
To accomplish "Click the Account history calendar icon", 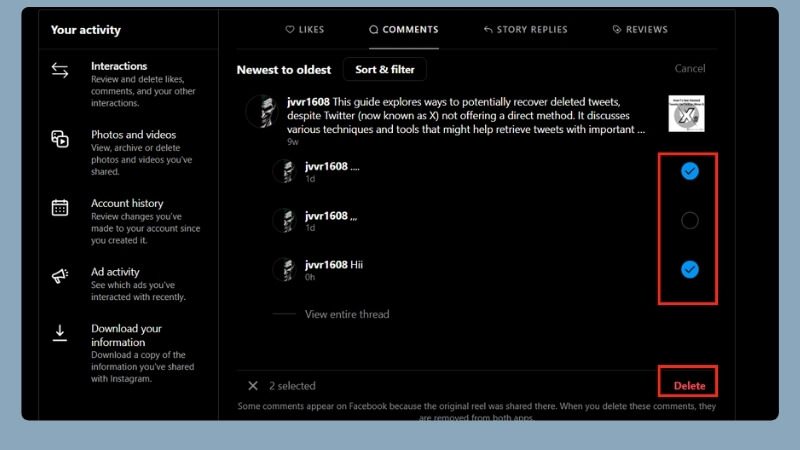I will [x=60, y=208].
